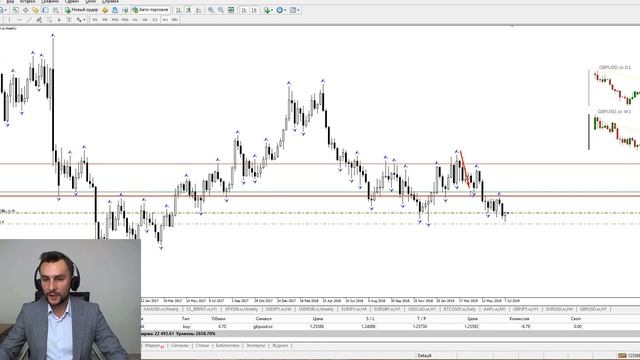The width and height of the screenshot is (640, 360).
Task: Switch to XAUUSD.ec Weekly chart tab
Action: click(x=161, y=309)
